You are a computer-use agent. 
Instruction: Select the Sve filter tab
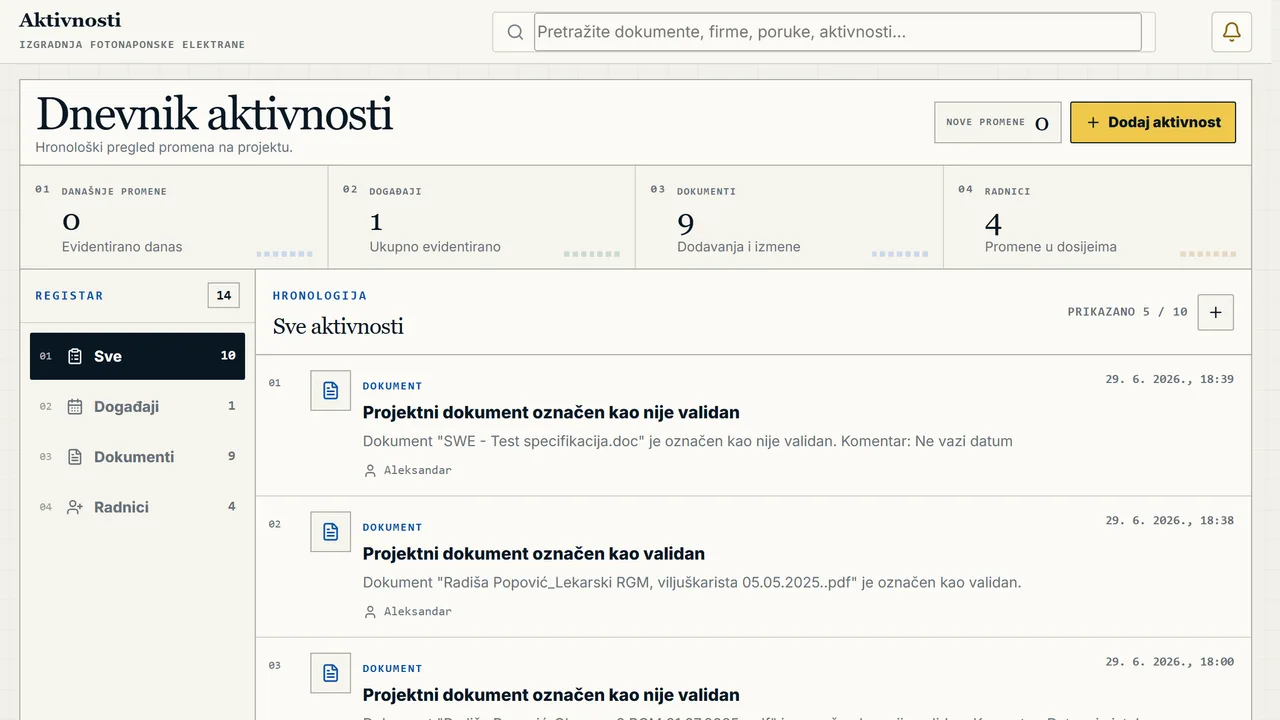[137, 356]
